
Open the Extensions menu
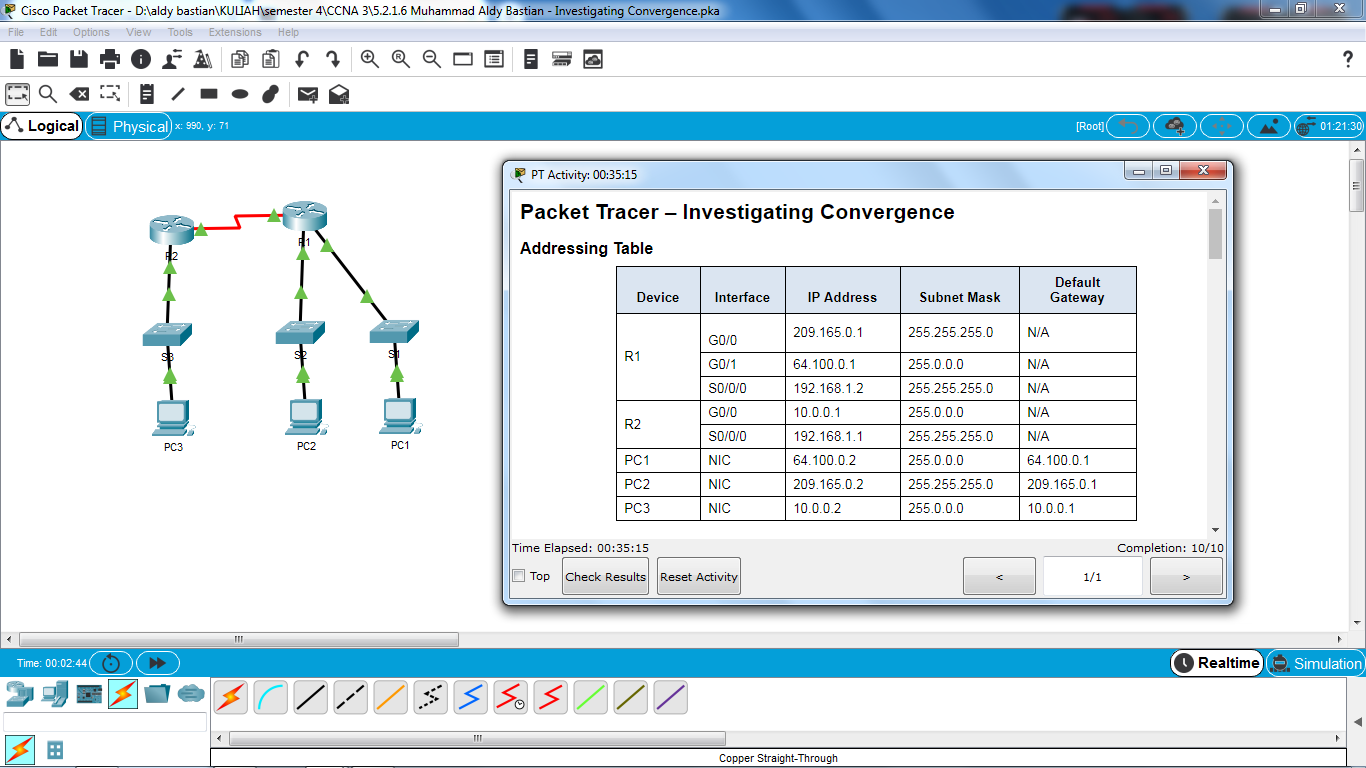(x=235, y=32)
